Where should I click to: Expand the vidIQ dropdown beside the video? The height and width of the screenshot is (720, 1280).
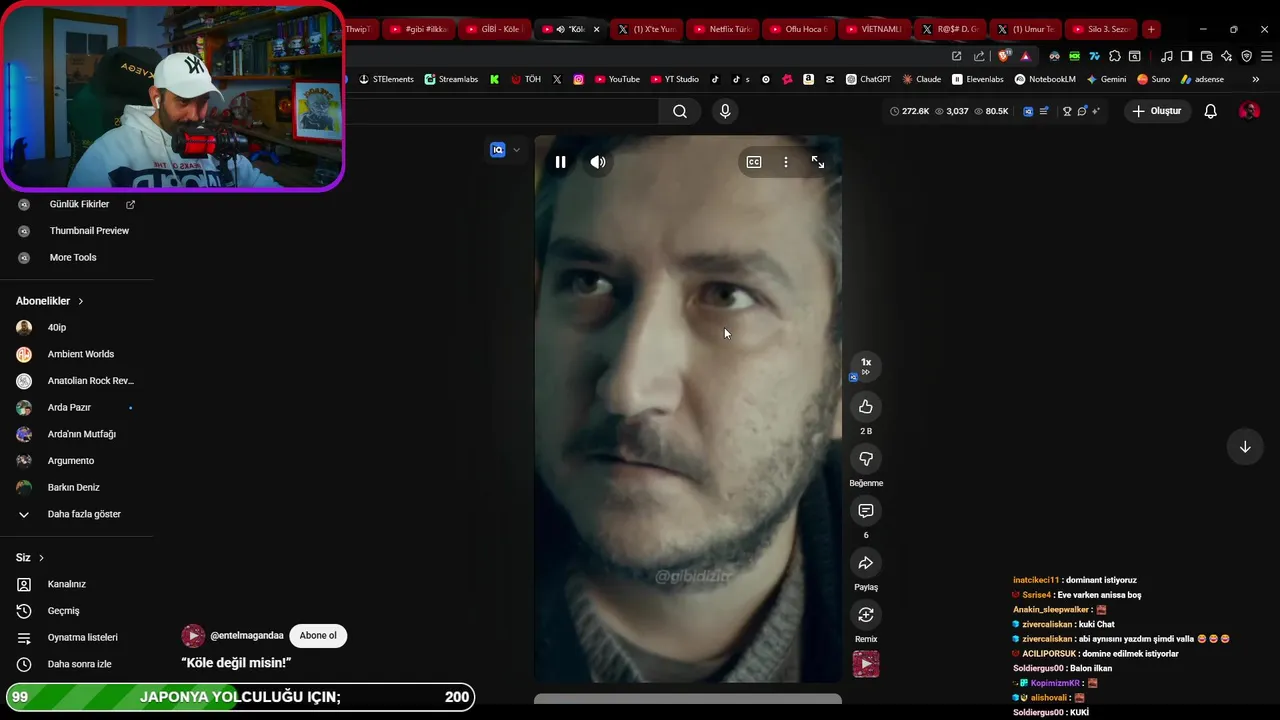[516, 150]
